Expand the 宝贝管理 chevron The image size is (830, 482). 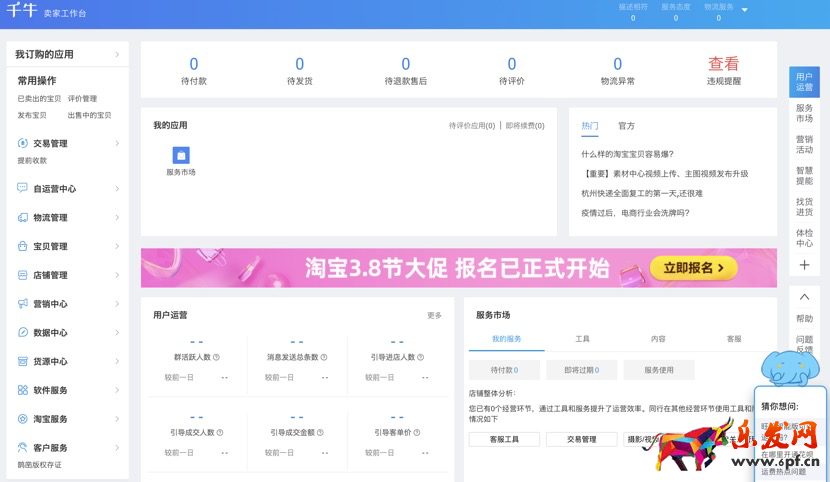point(117,246)
